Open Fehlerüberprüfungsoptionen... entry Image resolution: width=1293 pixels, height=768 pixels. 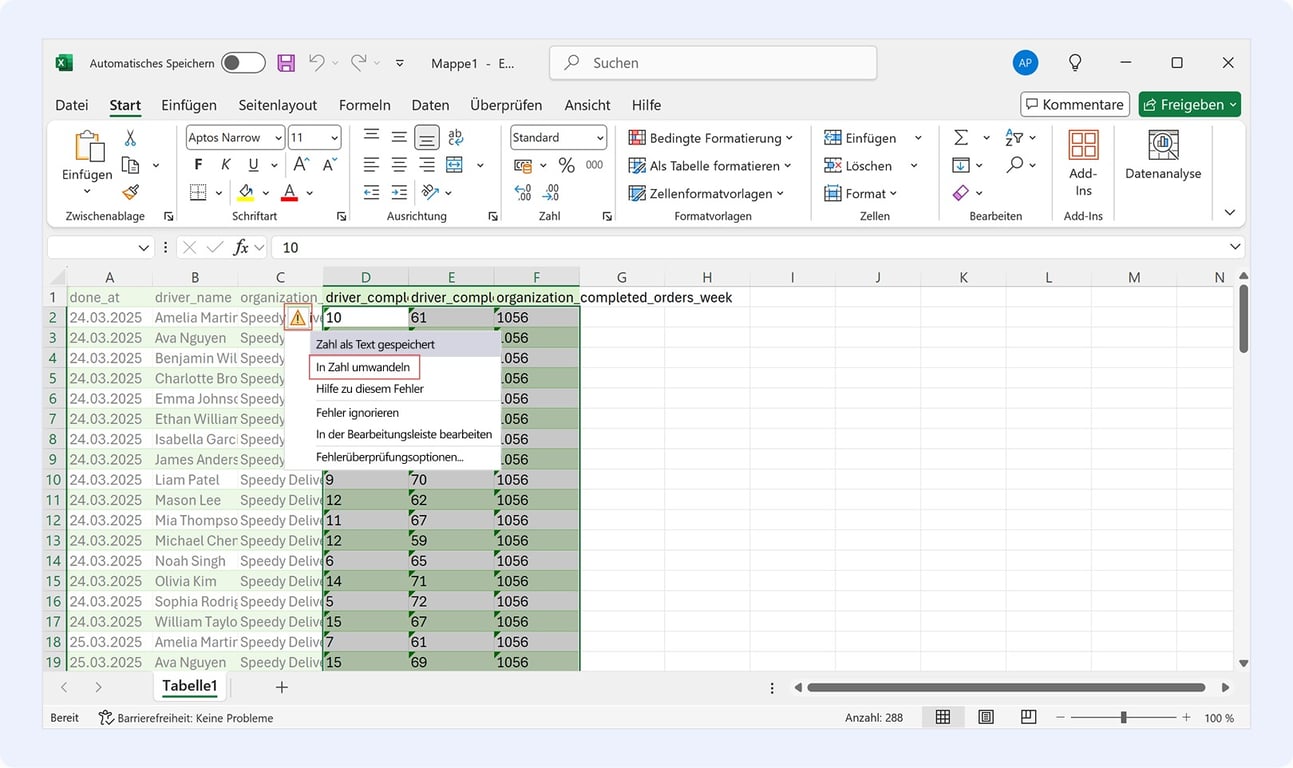click(x=390, y=457)
